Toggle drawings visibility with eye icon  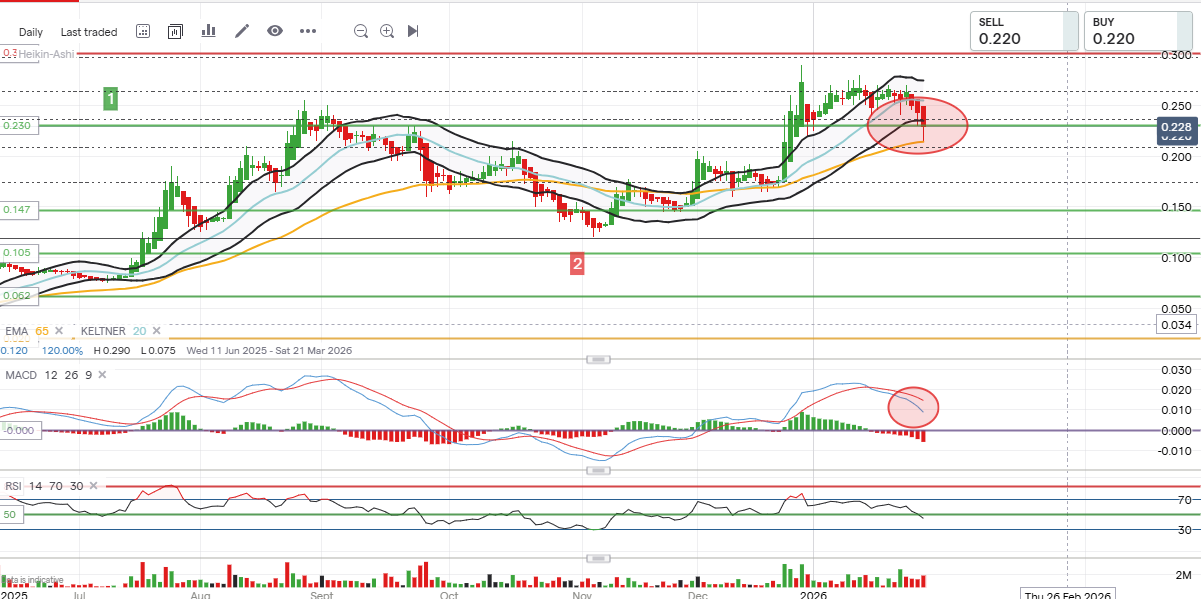(x=275, y=31)
